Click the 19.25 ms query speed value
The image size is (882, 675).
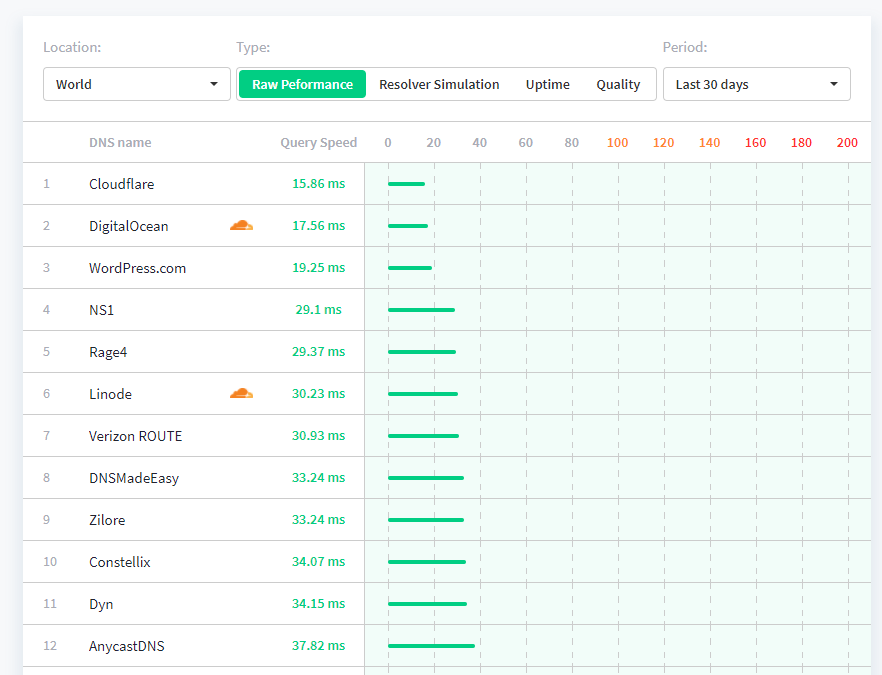coord(318,267)
